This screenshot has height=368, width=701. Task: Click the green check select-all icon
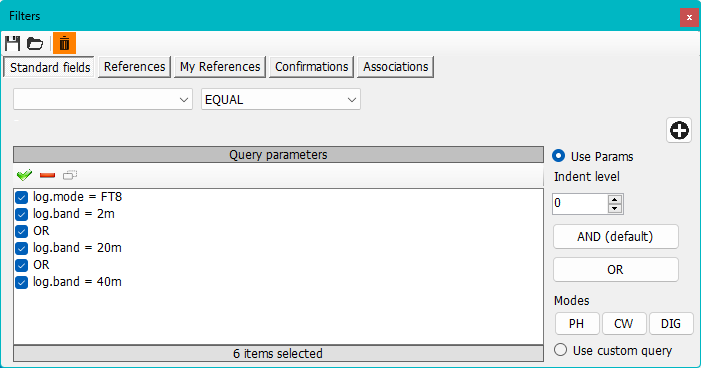[24, 175]
